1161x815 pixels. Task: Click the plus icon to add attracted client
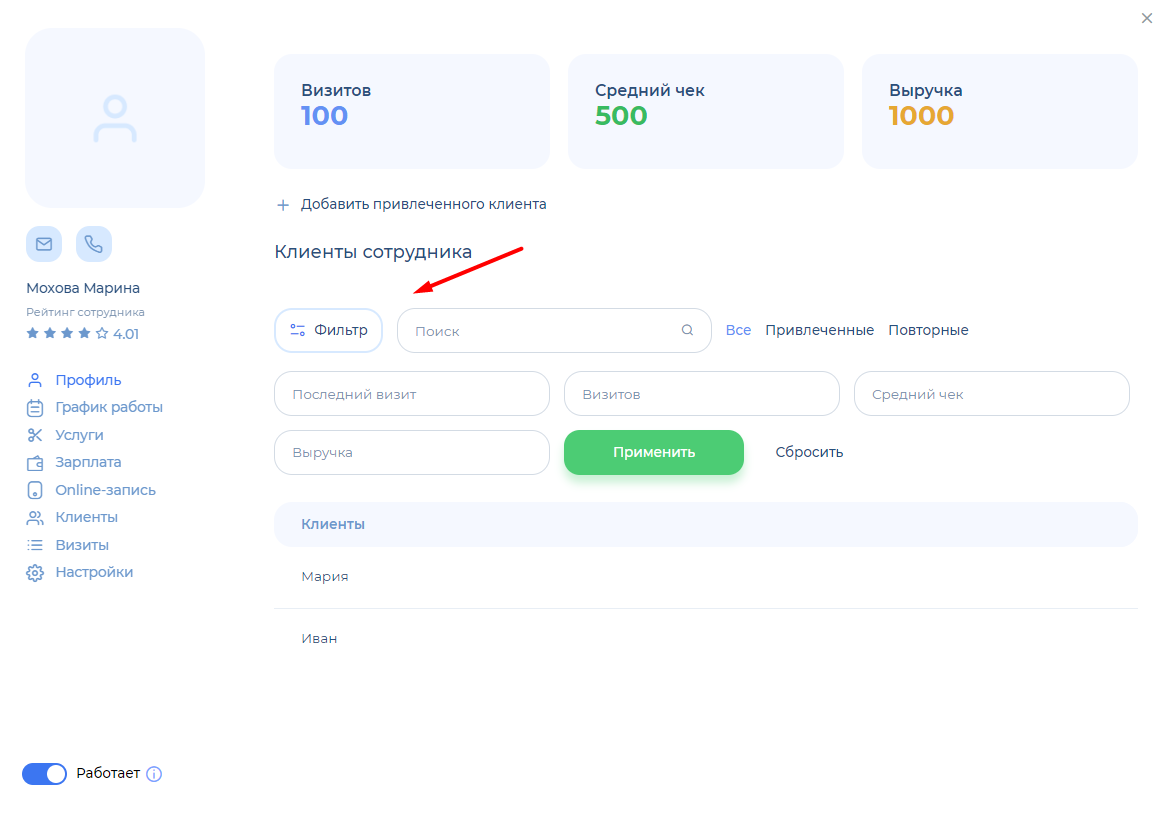[x=282, y=205]
